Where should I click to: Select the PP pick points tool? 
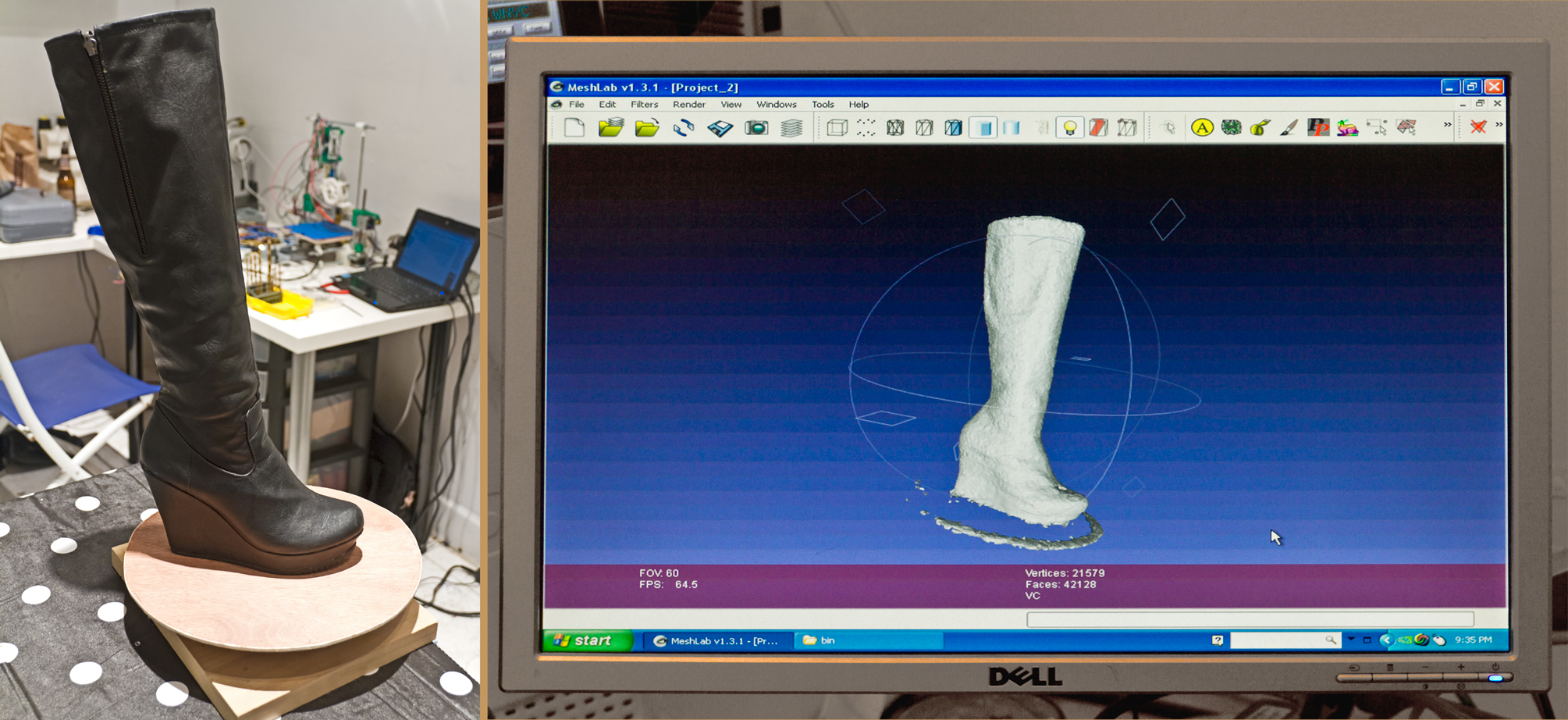point(1318,127)
